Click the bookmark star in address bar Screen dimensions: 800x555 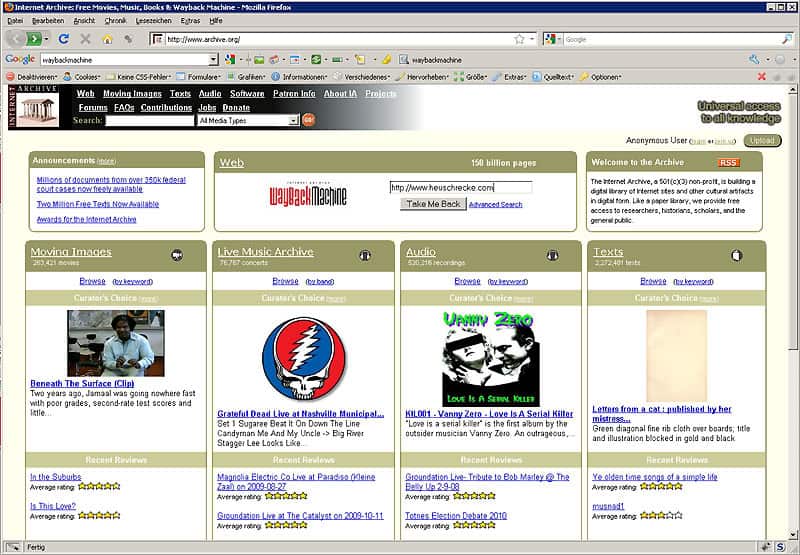[519, 39]
